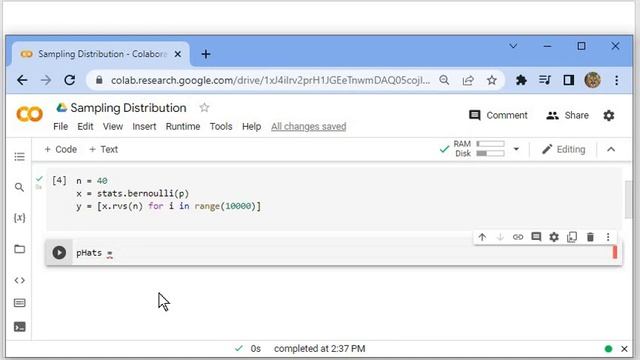Open the RAM Disk resources dropdown arrow
Screen dimensions: 640x360
(516, 149)
